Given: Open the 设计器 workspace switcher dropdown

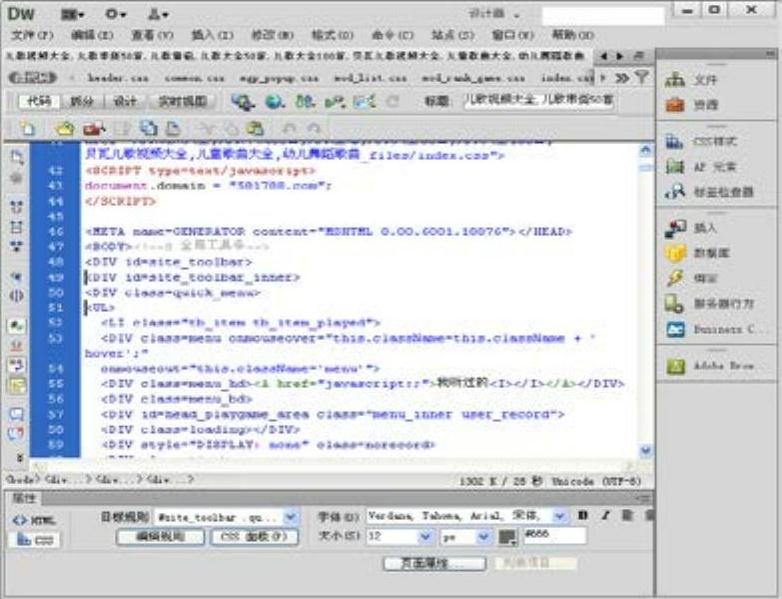Looking at the screenshot, I should click(494, 14).
